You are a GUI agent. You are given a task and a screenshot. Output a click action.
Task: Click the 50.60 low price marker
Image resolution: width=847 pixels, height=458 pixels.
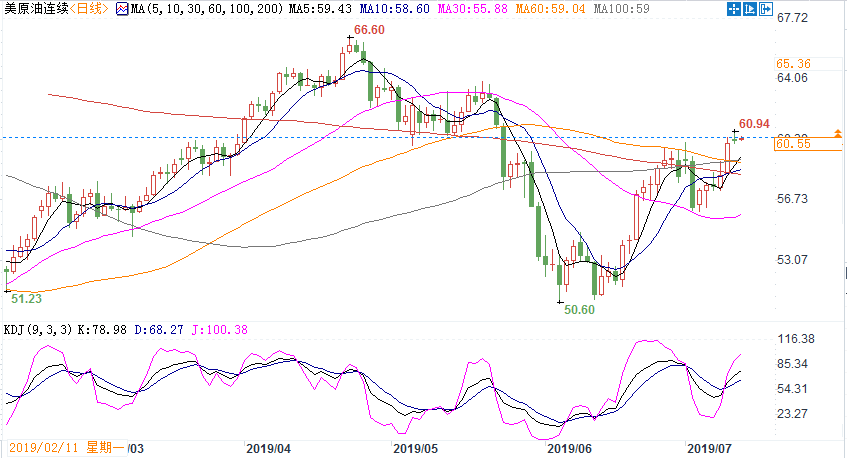[578, 310]
